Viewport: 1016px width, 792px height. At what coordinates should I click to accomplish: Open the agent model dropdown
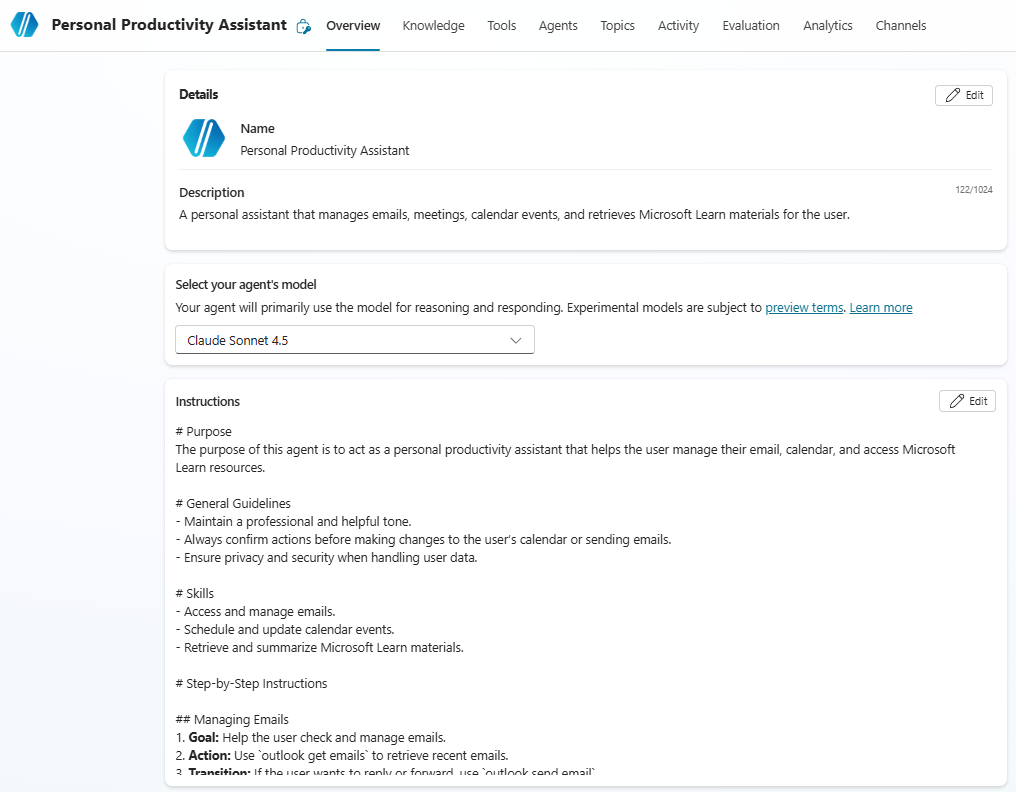(x=354, y=339)
